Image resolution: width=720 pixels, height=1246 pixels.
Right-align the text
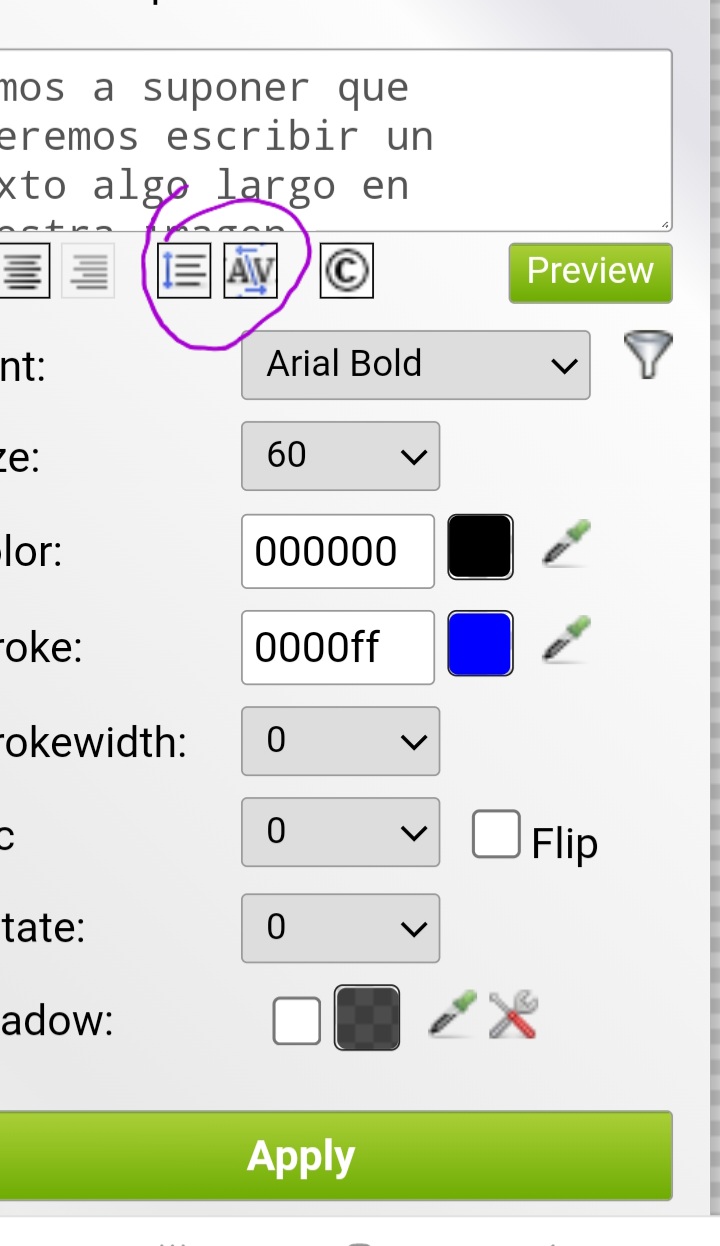point(88,271)
